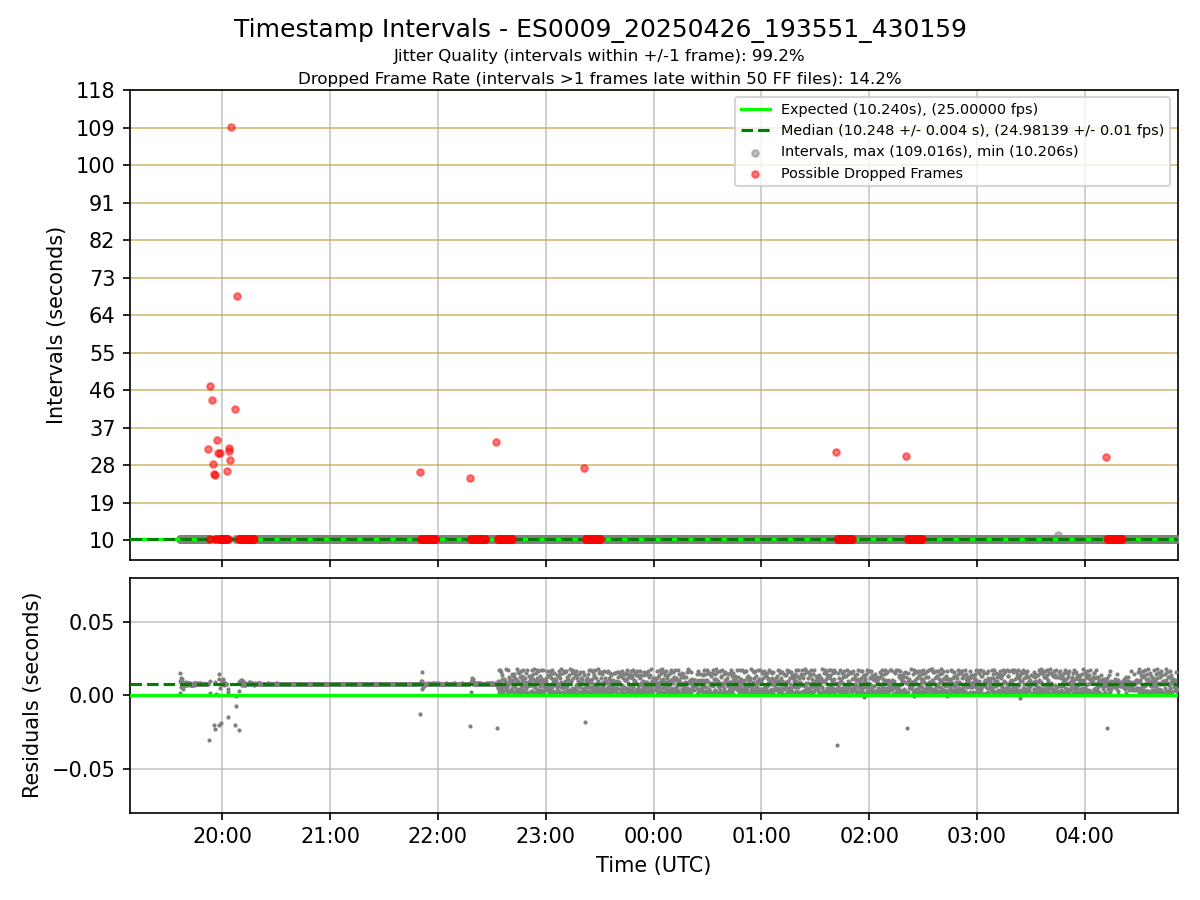Screen dimensions: 1200x900
Task: Click the lone red point between 01:00 and 02:00
Action: [836, 452]
